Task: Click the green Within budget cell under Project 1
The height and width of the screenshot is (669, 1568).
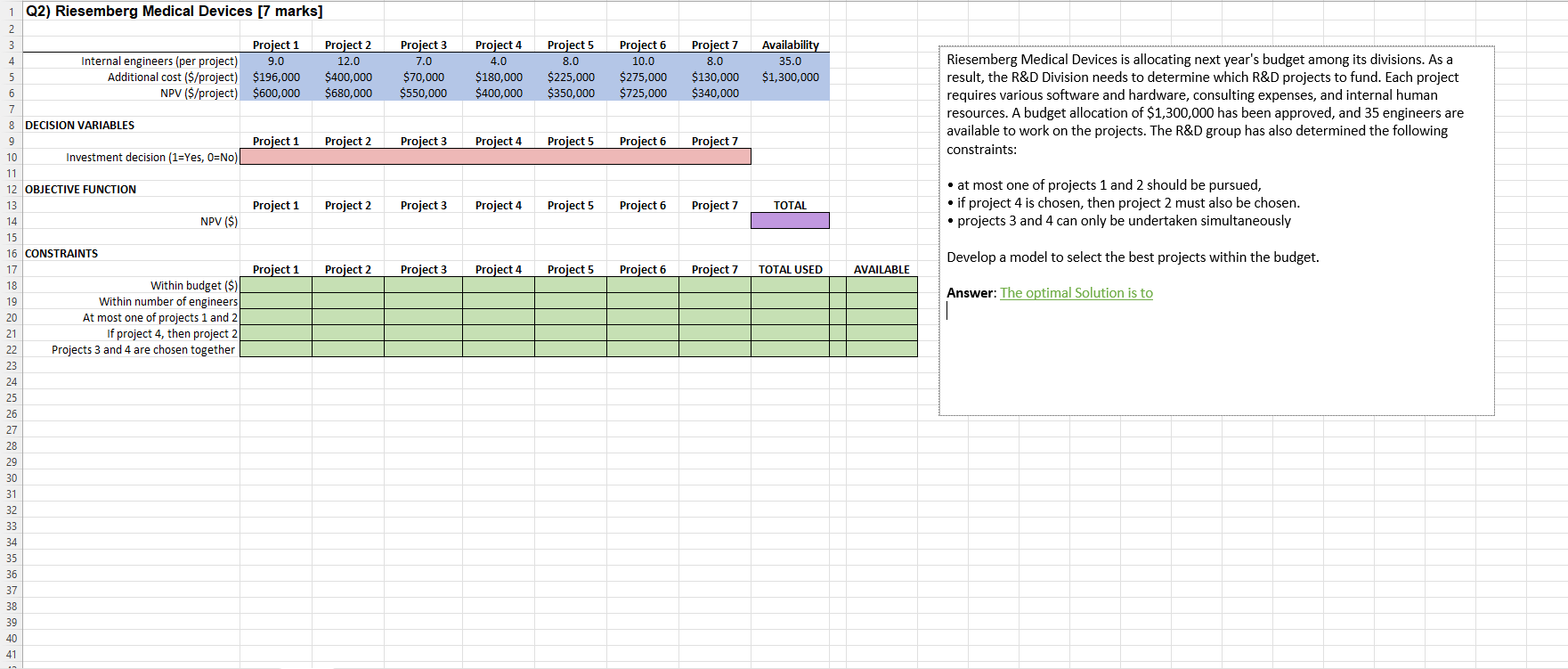Action: [x=276, y=285]
